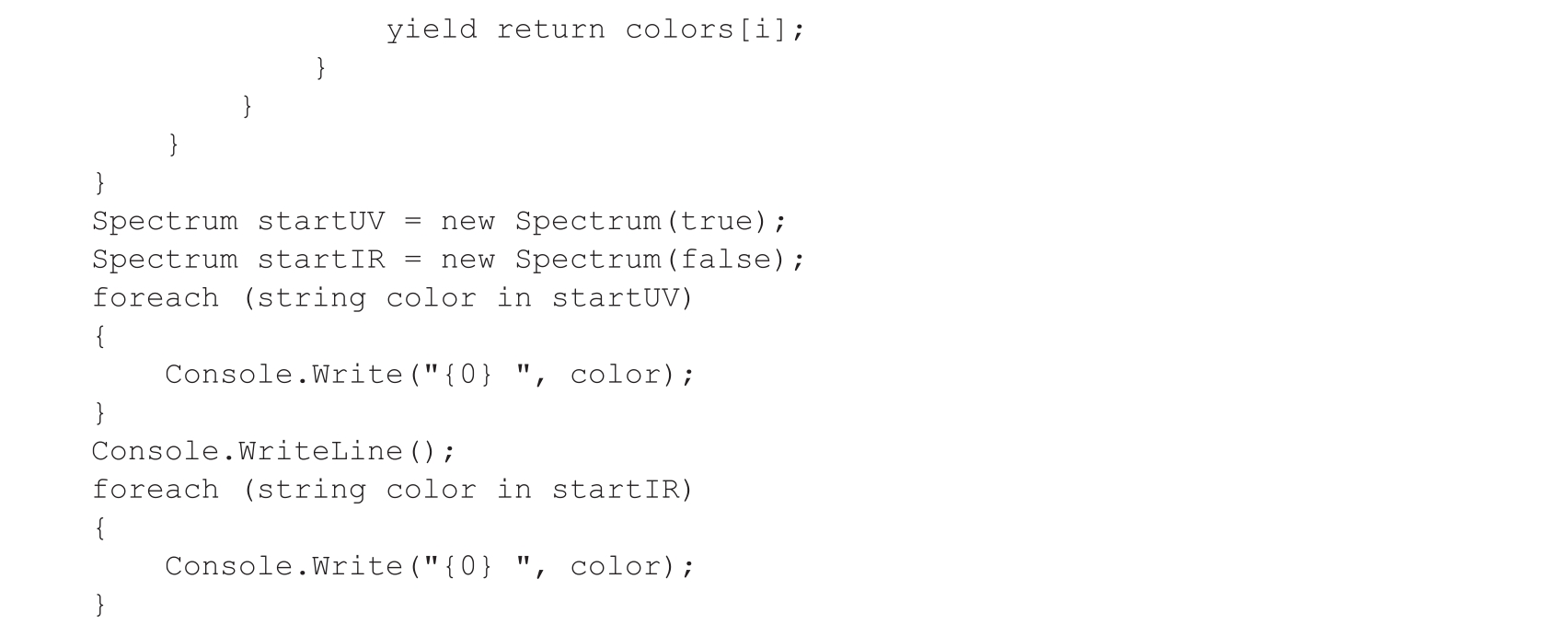The image size is (1568, 637).
Task: Click the 'Spectrum startUV' declaration line
Action: coord(439,222)
